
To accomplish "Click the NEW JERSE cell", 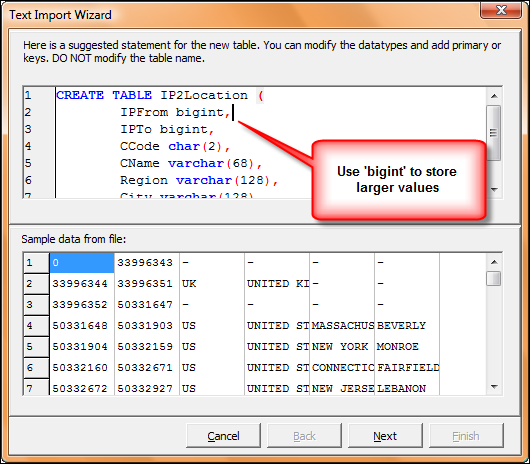I will tap(342, 387).
